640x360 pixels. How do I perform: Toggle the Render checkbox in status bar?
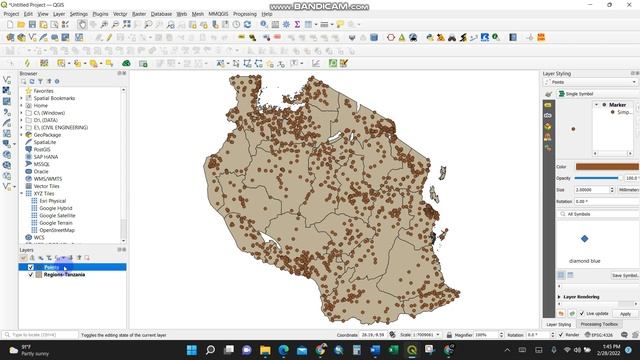[561, 335]
